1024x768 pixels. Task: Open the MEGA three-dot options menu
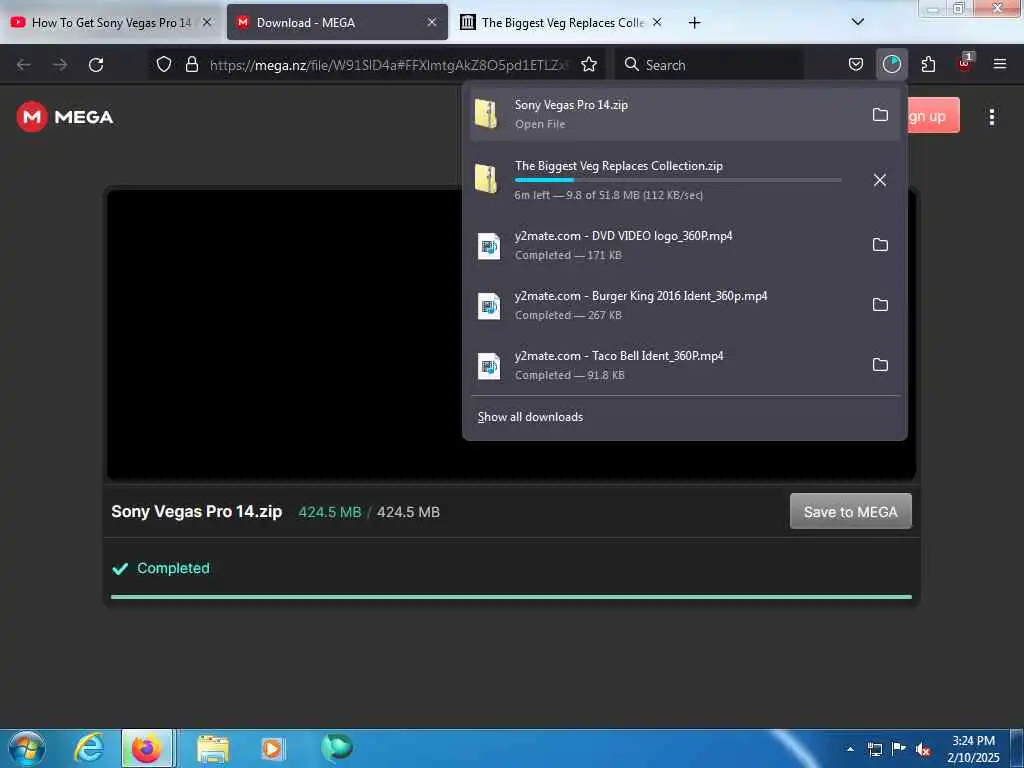992,117
